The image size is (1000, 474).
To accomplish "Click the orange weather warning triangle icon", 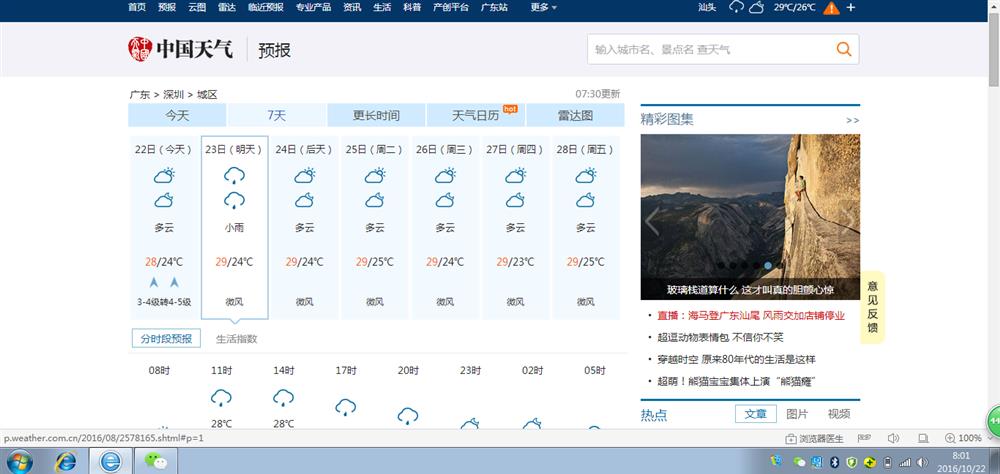I will pos(829,7).
